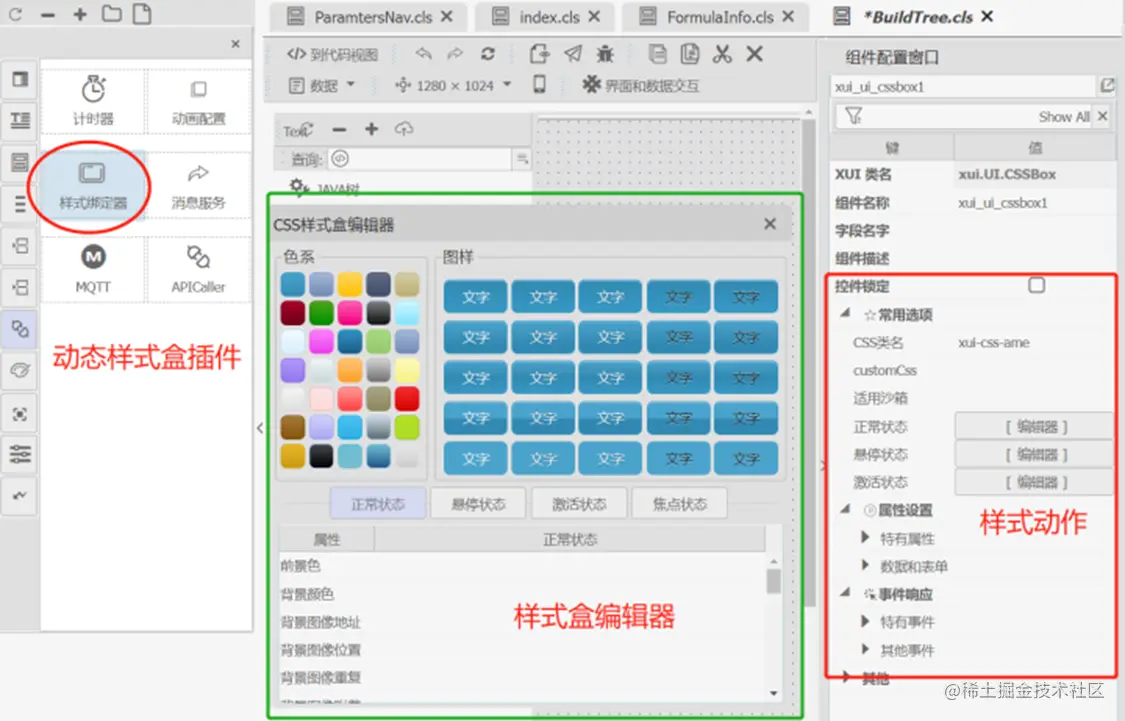
Task: Click the pop-out icon beside xui_ui_cssbox1 field
Action: click(1107, 86)
